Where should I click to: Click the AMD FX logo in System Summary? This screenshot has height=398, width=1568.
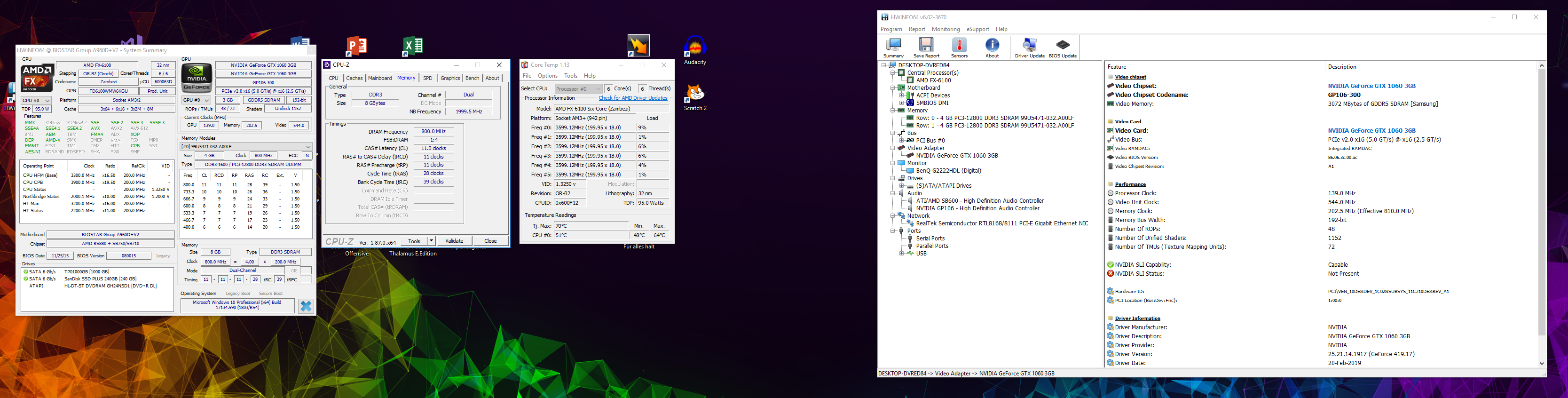tap(37, 78)
